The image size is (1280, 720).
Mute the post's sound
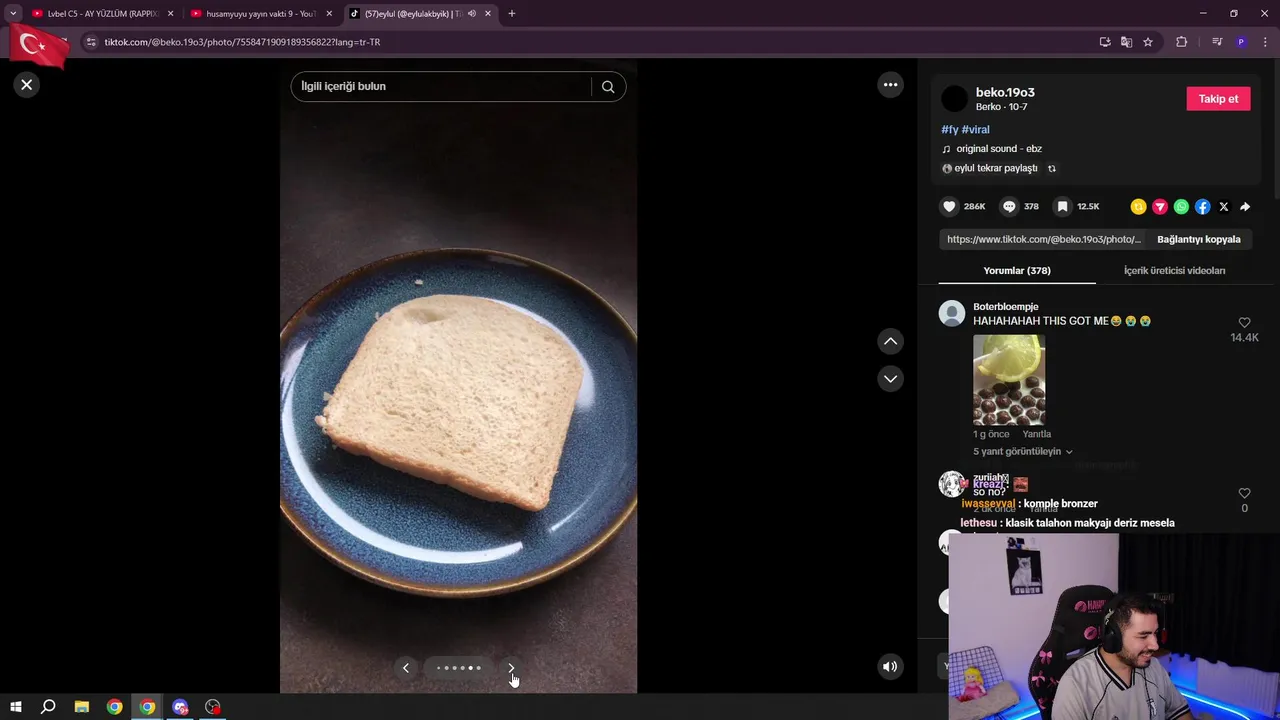(889, 666)
